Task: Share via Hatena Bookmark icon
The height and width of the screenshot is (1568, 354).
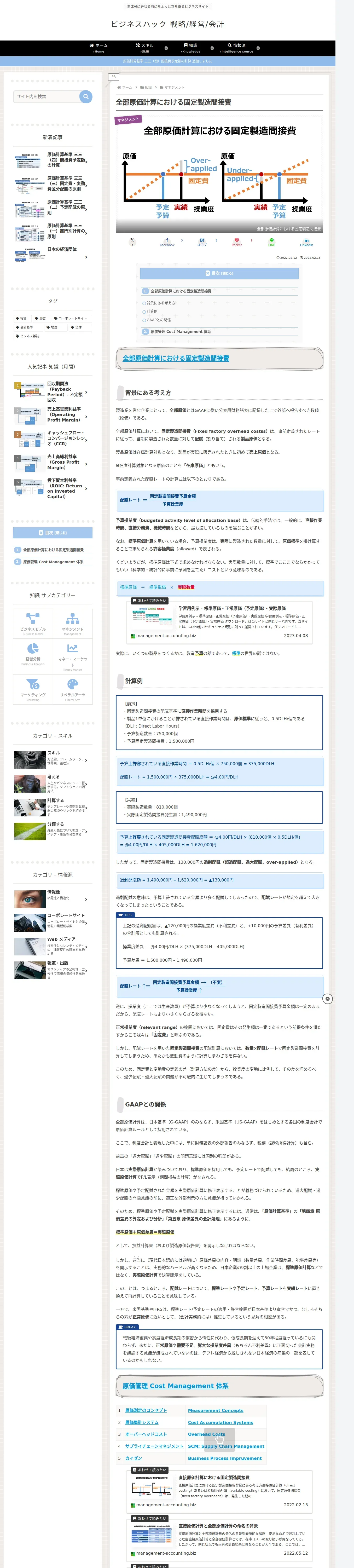Action: [202, 242]
